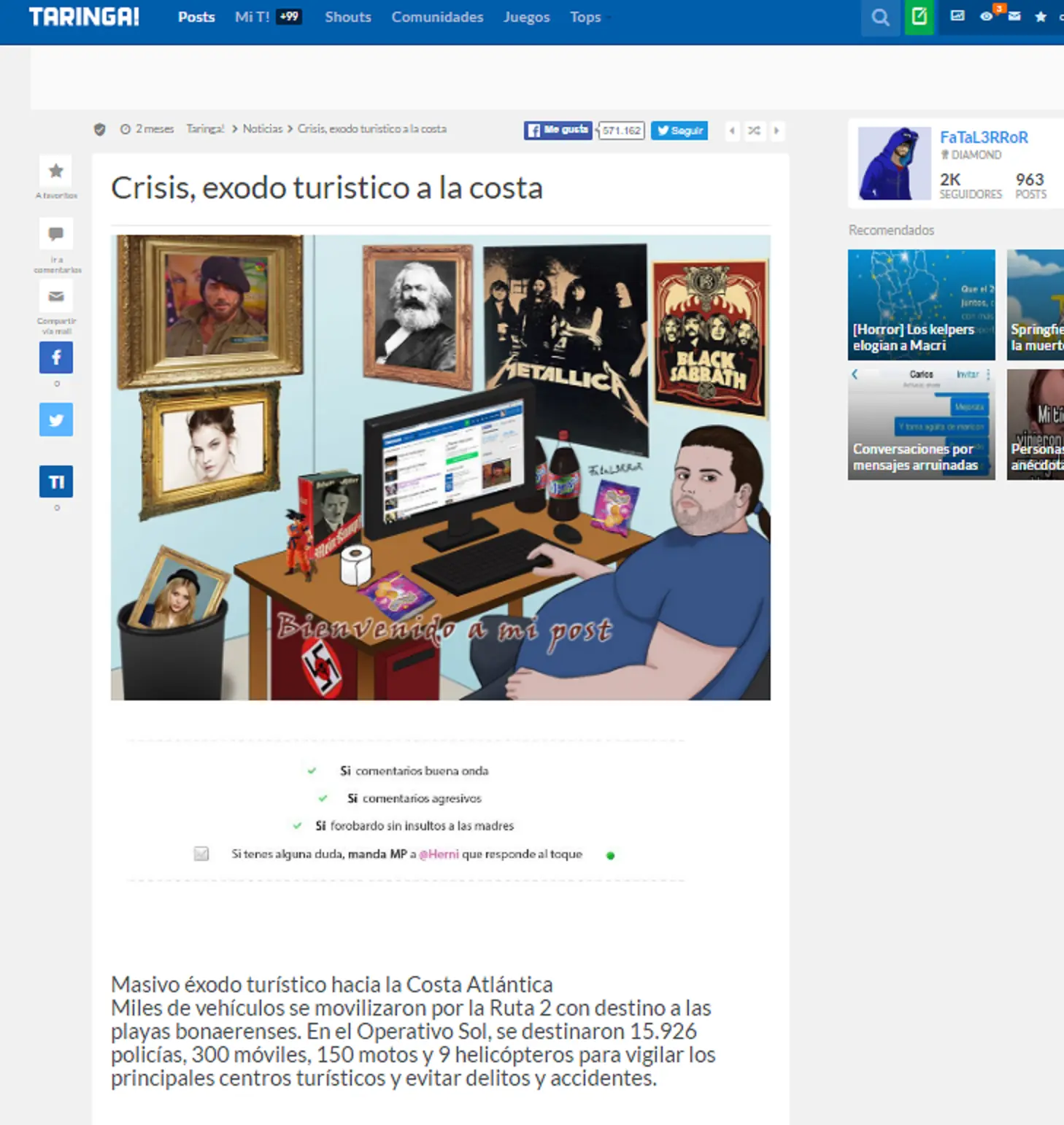Open FaTaL3RRoR's profile name link
The image size is (1064, 1125).
pos(984,137)
